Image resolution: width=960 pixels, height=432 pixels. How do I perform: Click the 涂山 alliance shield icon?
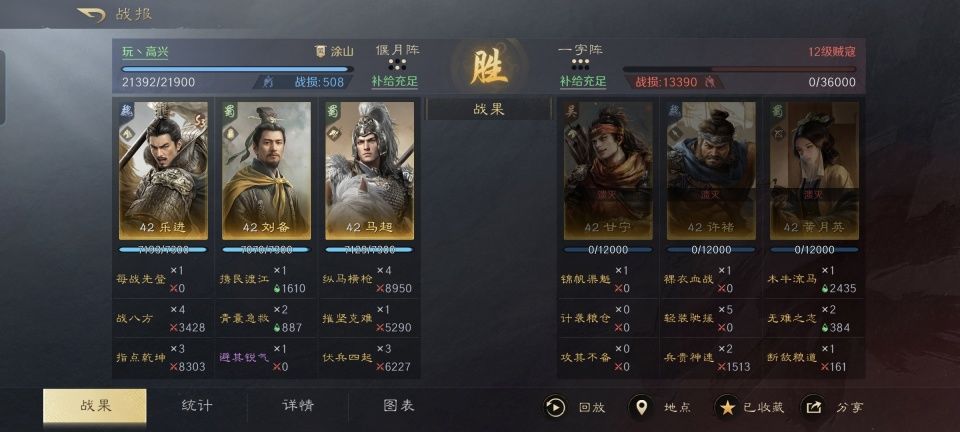point(320,51)
